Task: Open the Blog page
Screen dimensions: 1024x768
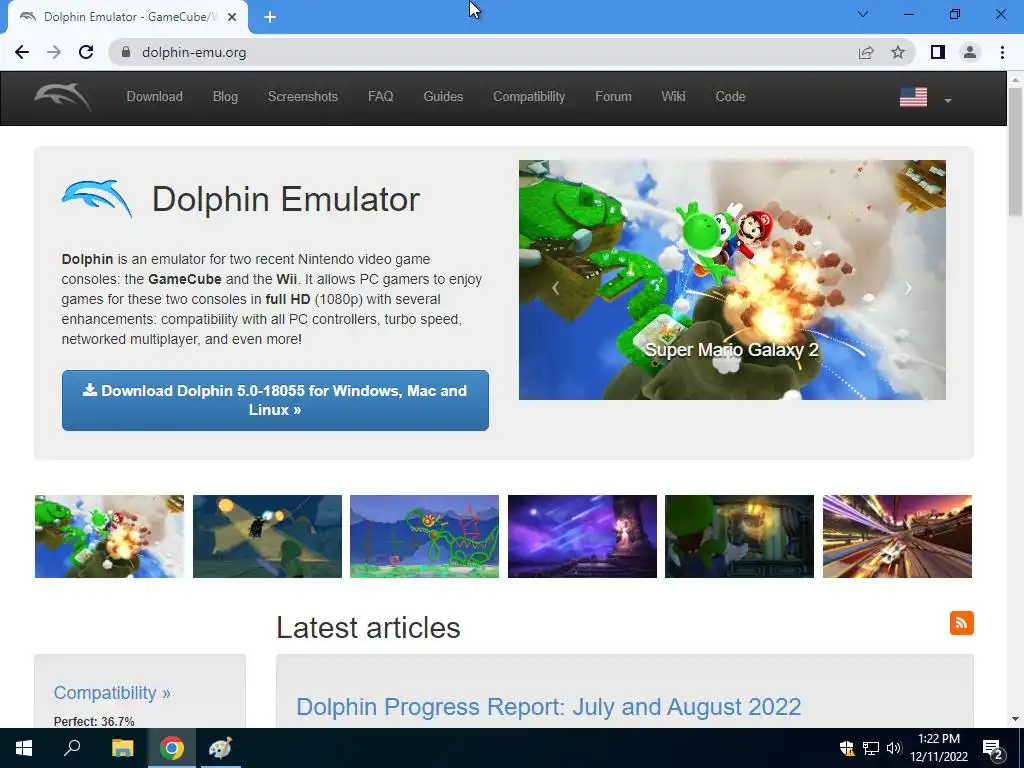Action: 225,97
